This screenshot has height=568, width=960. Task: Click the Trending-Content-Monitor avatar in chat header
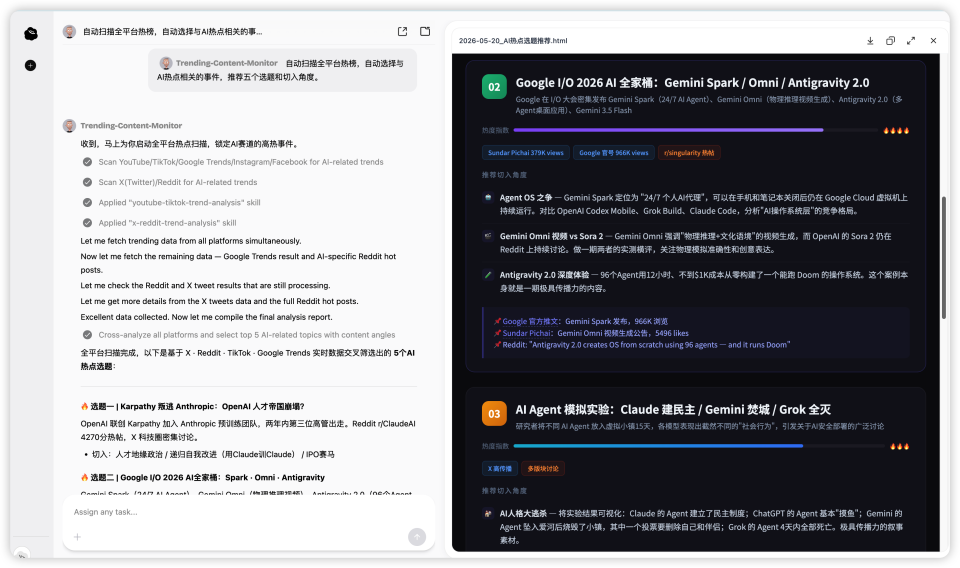click(69, 31)
